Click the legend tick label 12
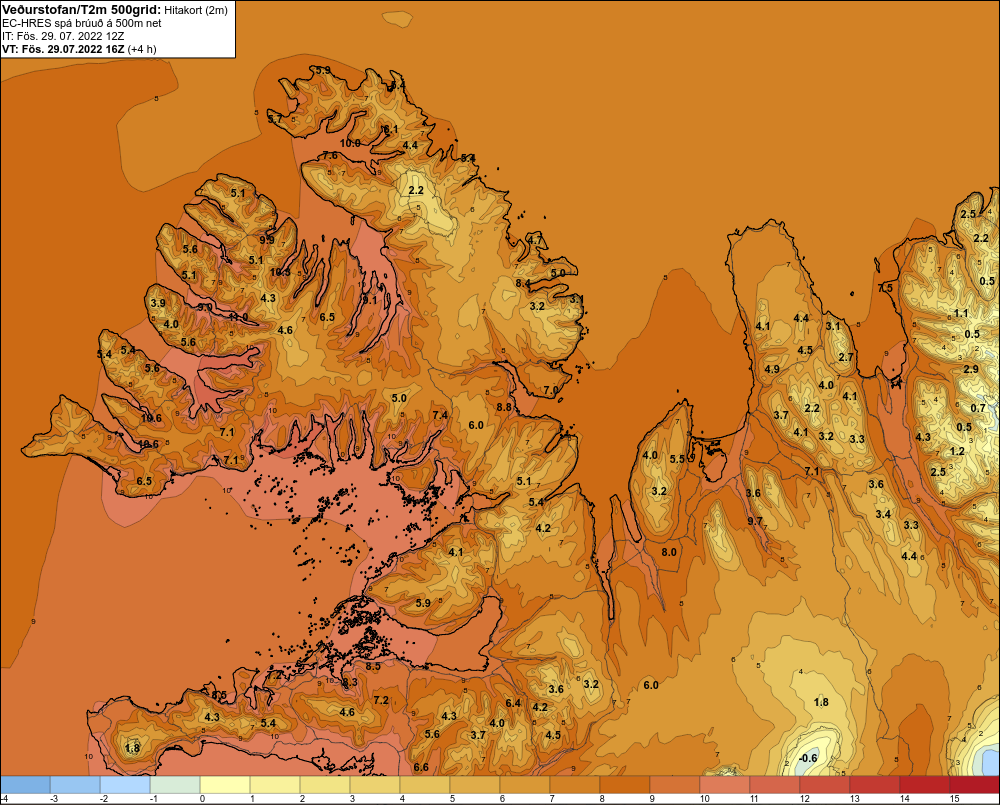Viewport: 1000px width, 805px height. click(x=805, y=799)
